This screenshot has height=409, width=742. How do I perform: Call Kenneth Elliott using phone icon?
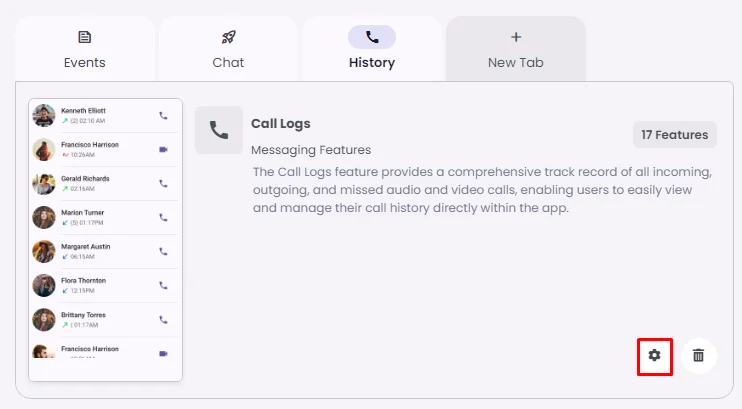pyautogui.click(x=163, y=116)
